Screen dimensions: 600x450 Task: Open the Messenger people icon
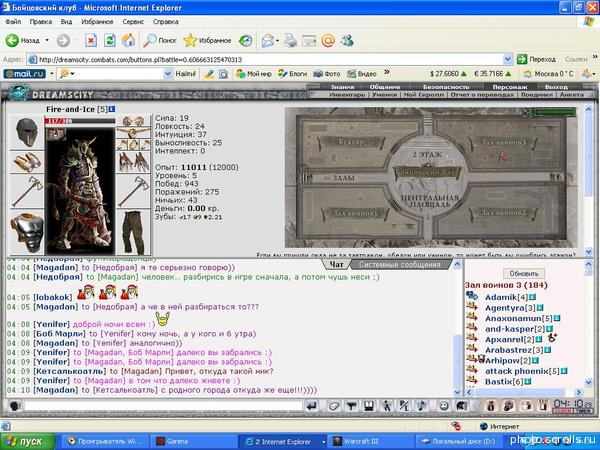347,40
